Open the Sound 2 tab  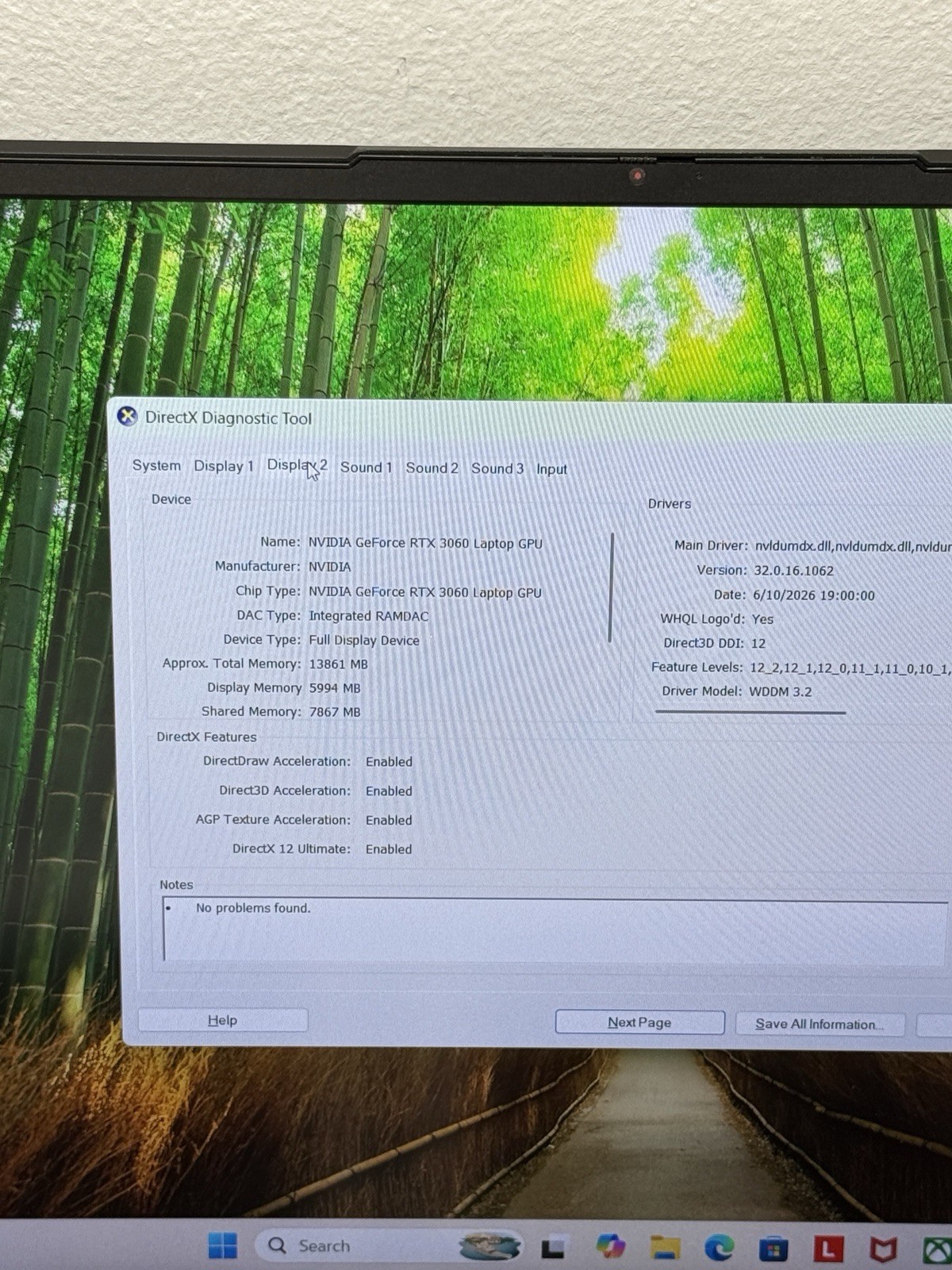coord(432,468)
